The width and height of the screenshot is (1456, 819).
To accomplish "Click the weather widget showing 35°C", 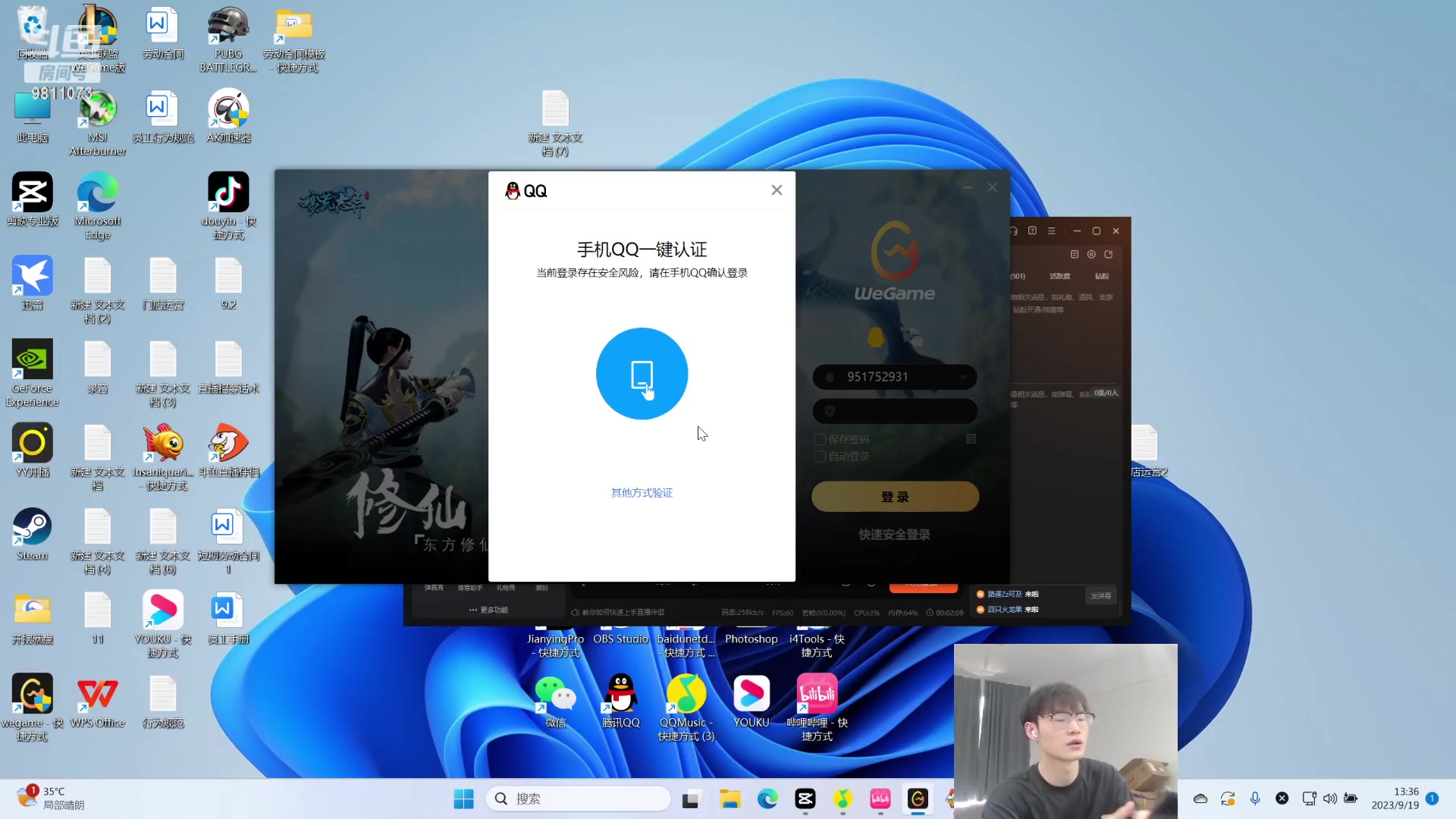I will click(x=52, y=798).
